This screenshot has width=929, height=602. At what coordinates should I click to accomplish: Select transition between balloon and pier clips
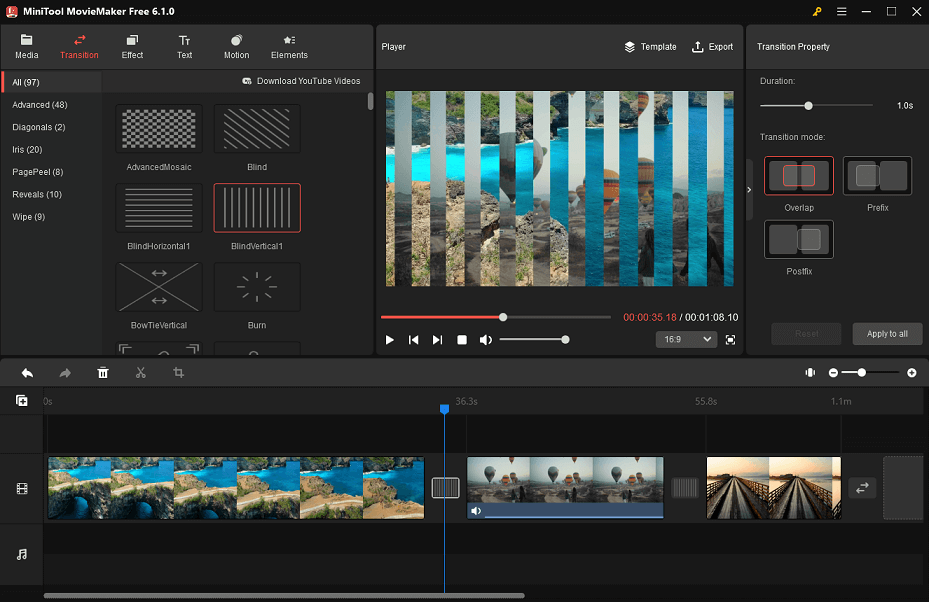click(x=685, y=488)
